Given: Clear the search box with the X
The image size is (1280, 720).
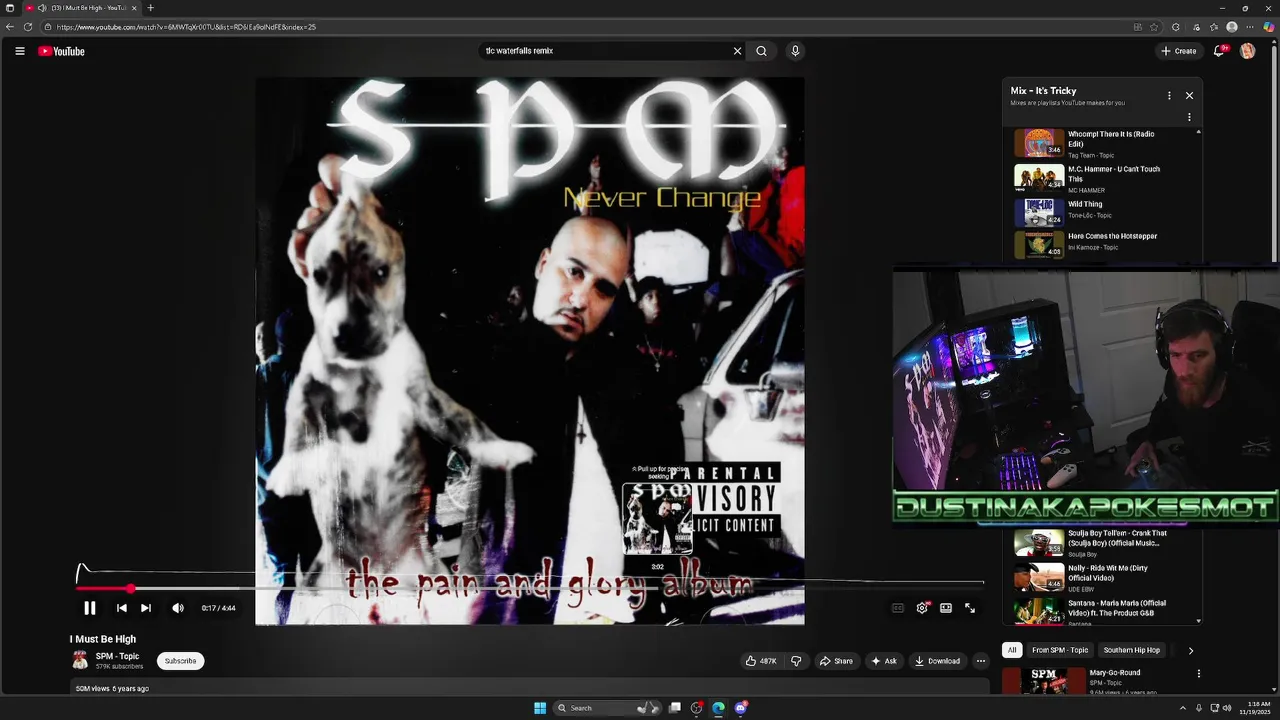Looking at the screenshot, I should click(x=738, y=51).
